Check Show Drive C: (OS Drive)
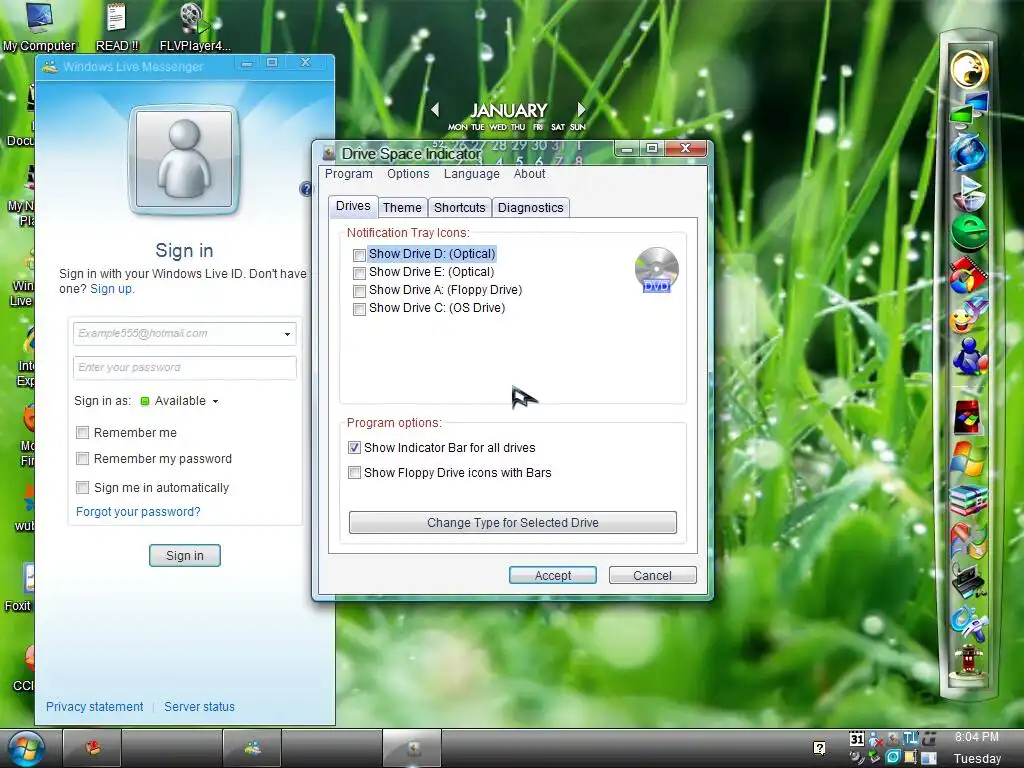The height and width of the screenshot is (768, 1024). click(359, 309)
